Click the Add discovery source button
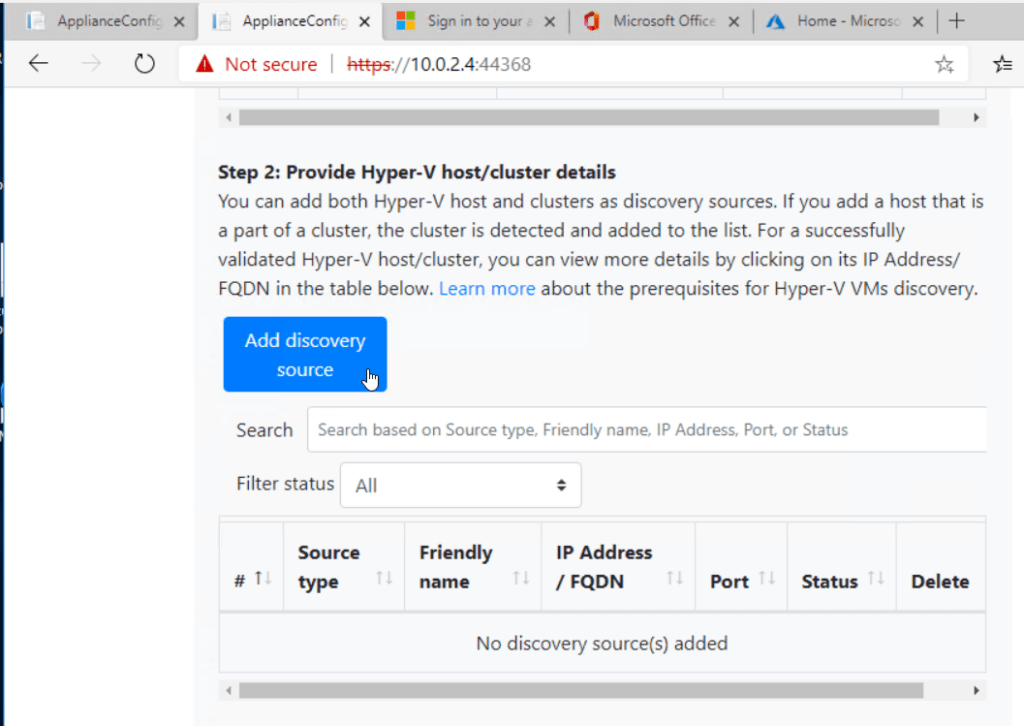Screen dimensions: 1024x726 click(304, 354)
